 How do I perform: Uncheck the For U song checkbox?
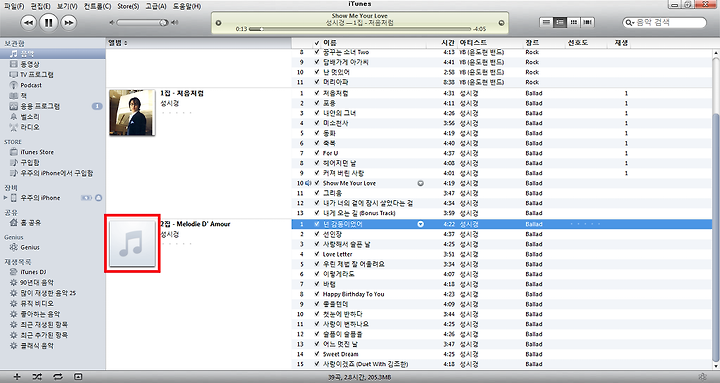click(316, 153)
